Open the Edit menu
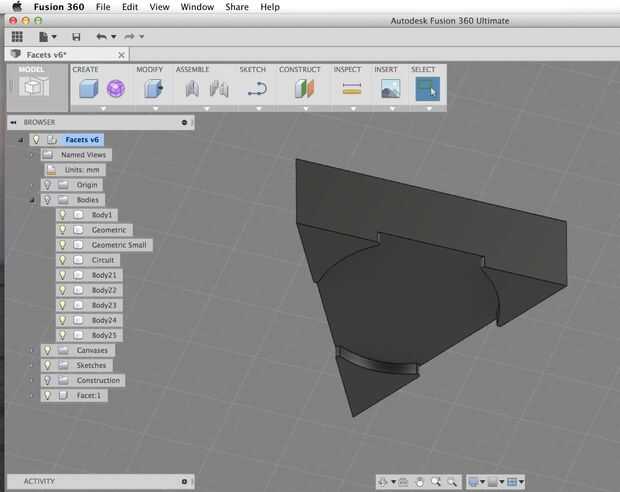 click(130, 7)
